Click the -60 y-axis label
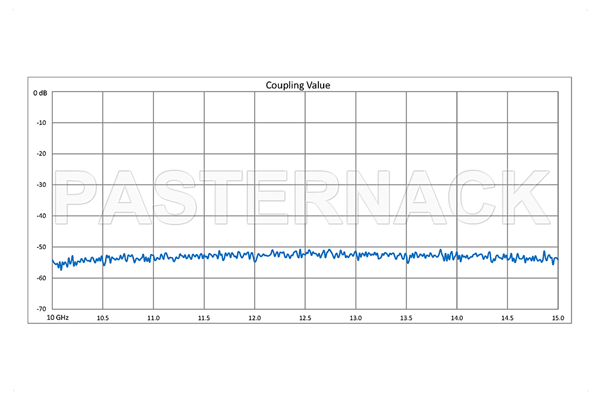 [x=41, y=278]
